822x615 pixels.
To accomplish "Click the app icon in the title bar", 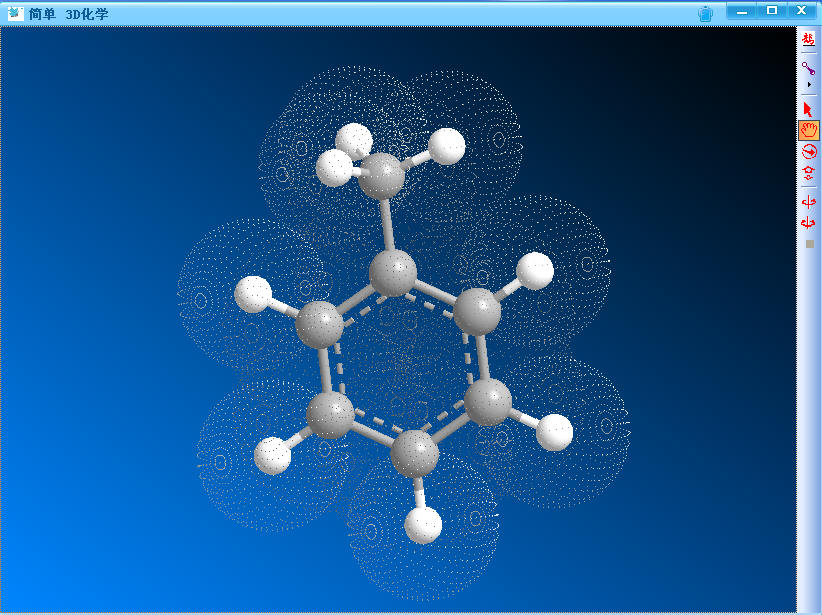I will click(15, 13).
